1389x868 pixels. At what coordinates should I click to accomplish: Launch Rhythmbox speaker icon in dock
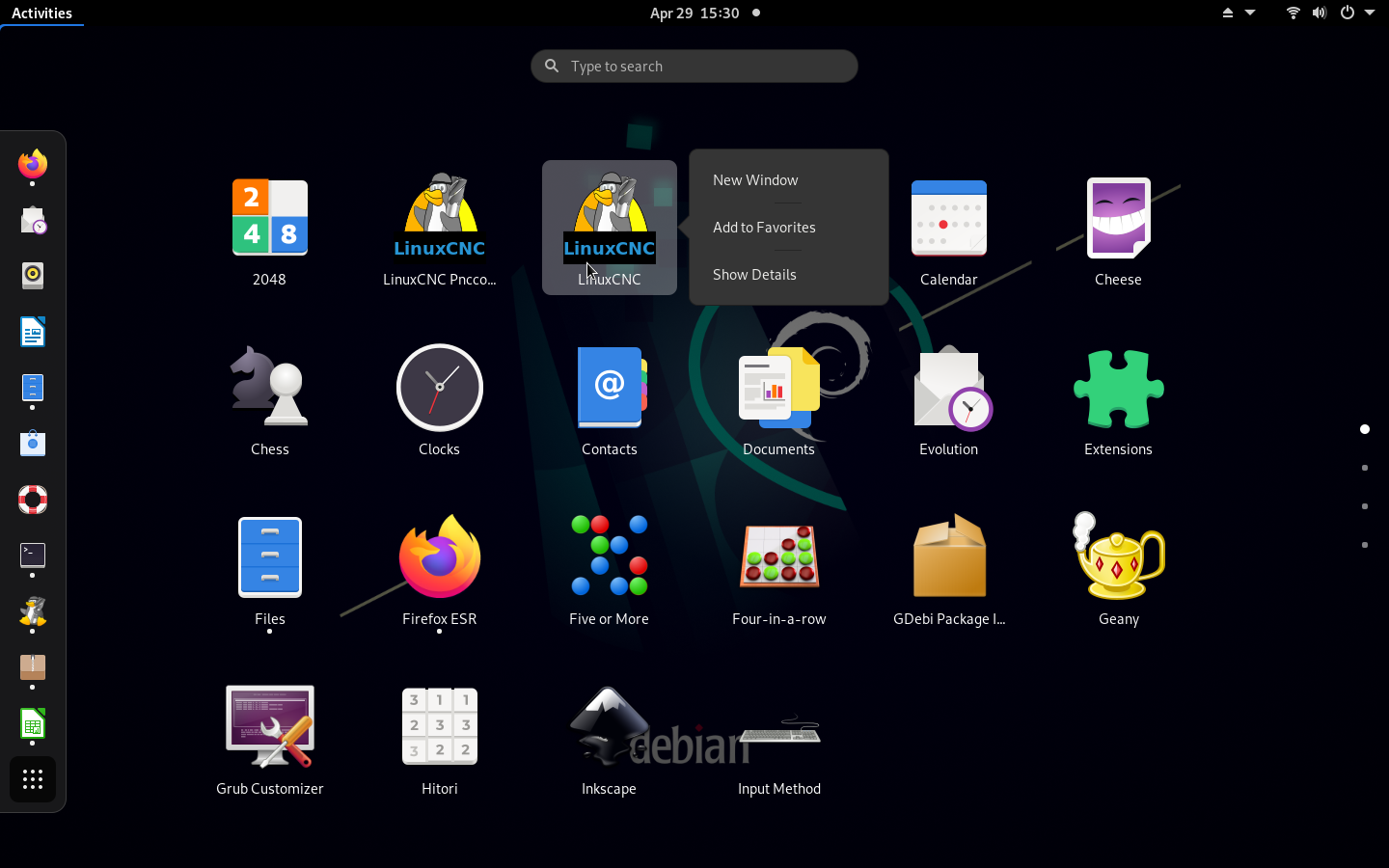click(33, 276)
